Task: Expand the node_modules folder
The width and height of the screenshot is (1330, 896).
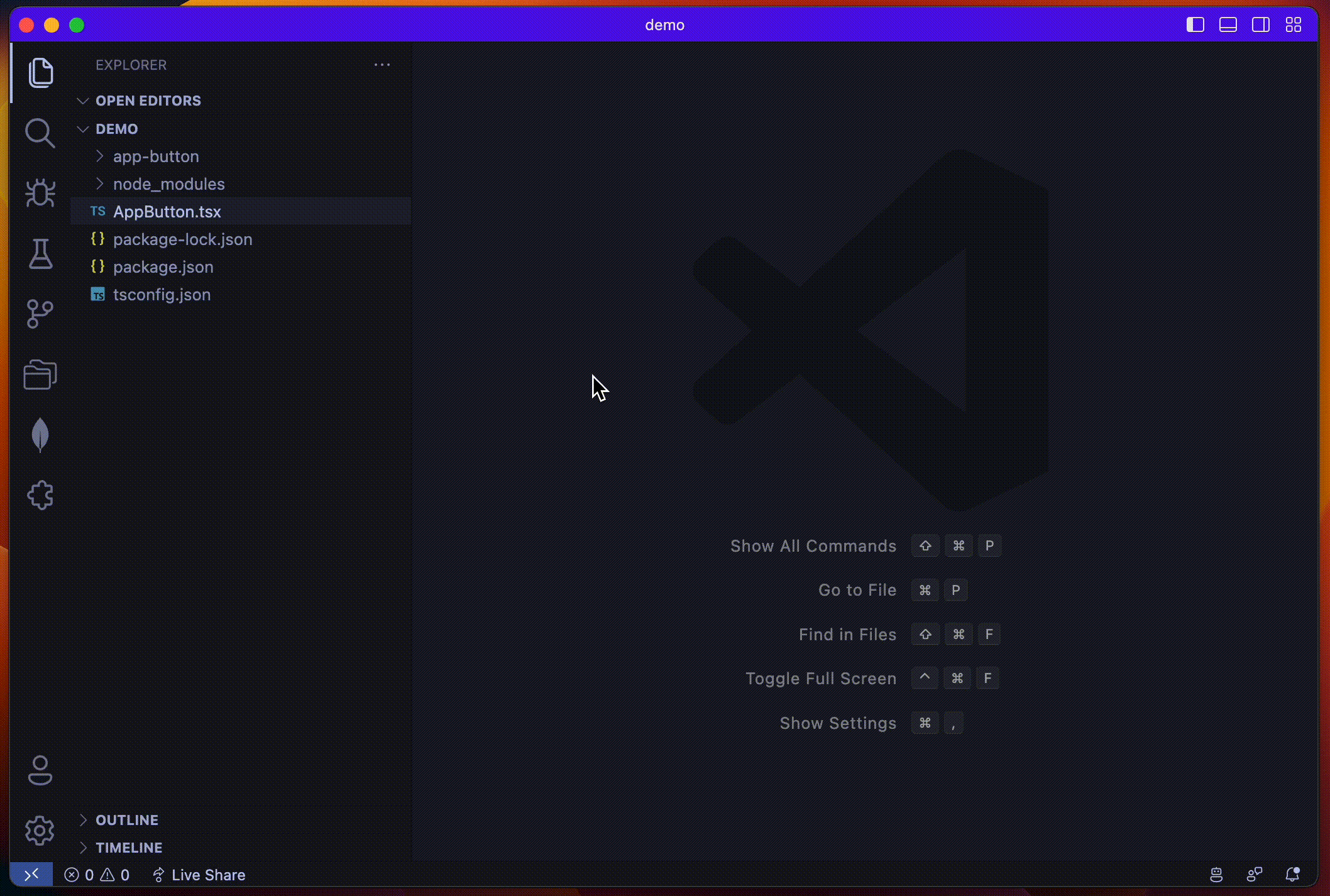Action: point(168,184)
